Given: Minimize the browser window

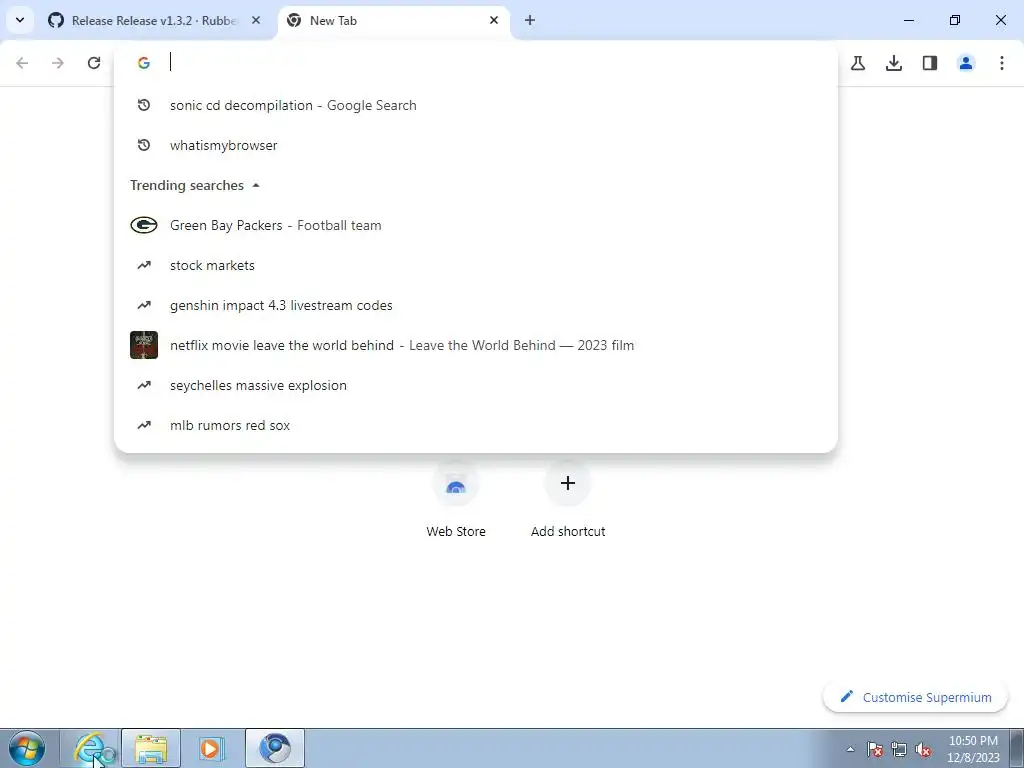Looking at the screenshot, I should click(908, 20).
